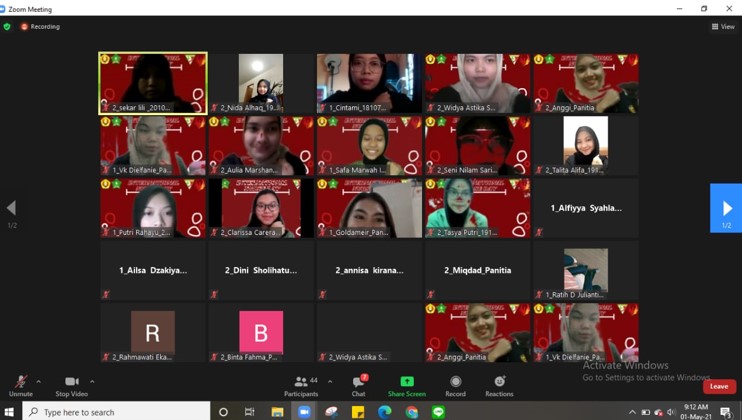
Task: Unmute the microphone
Action: click(20, 382)
